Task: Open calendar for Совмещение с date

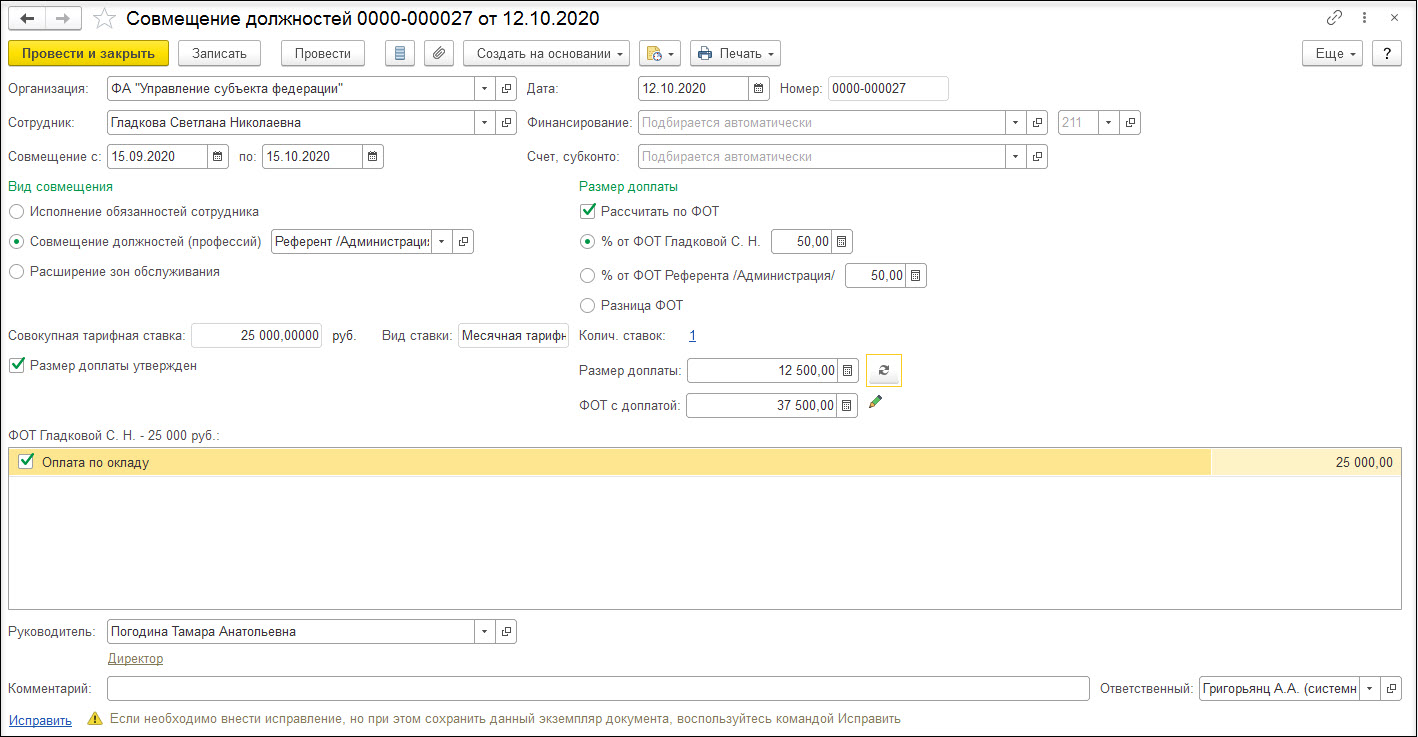Action: (x=218, y=156)
